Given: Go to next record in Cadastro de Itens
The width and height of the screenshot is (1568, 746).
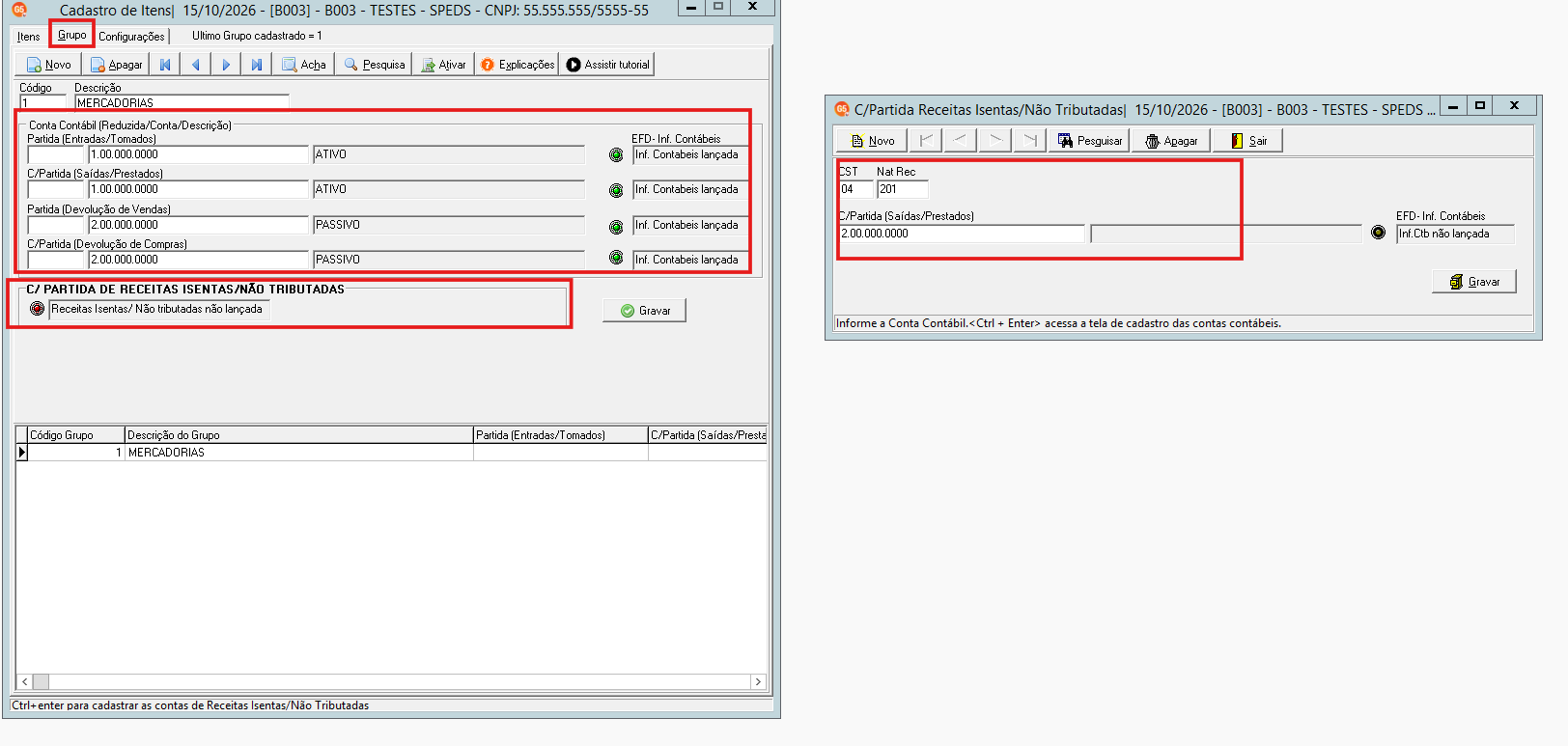Looking at the screenshot, I should point(226,65).
